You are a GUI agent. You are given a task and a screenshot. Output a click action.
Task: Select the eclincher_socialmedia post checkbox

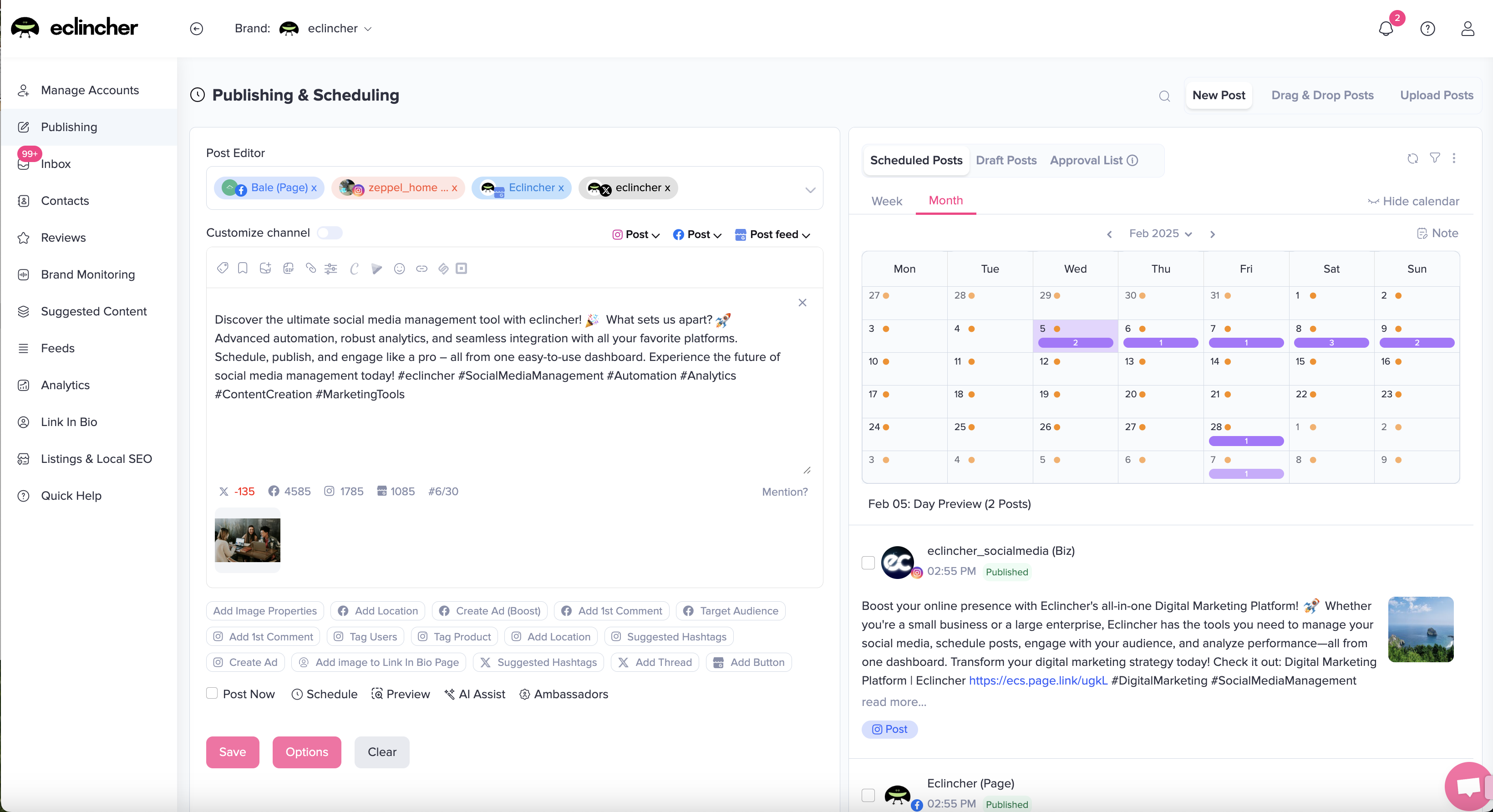[x=868, y=563]
